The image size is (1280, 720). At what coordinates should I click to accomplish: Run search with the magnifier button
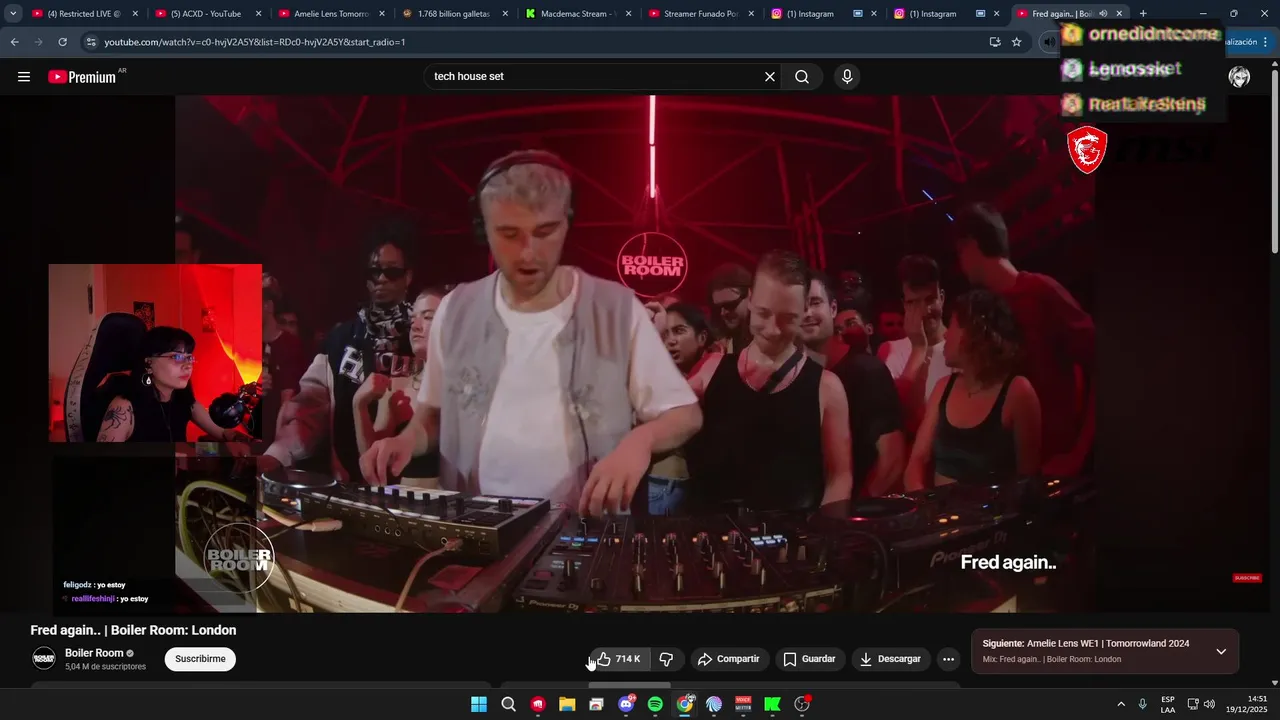pos(802,77)
